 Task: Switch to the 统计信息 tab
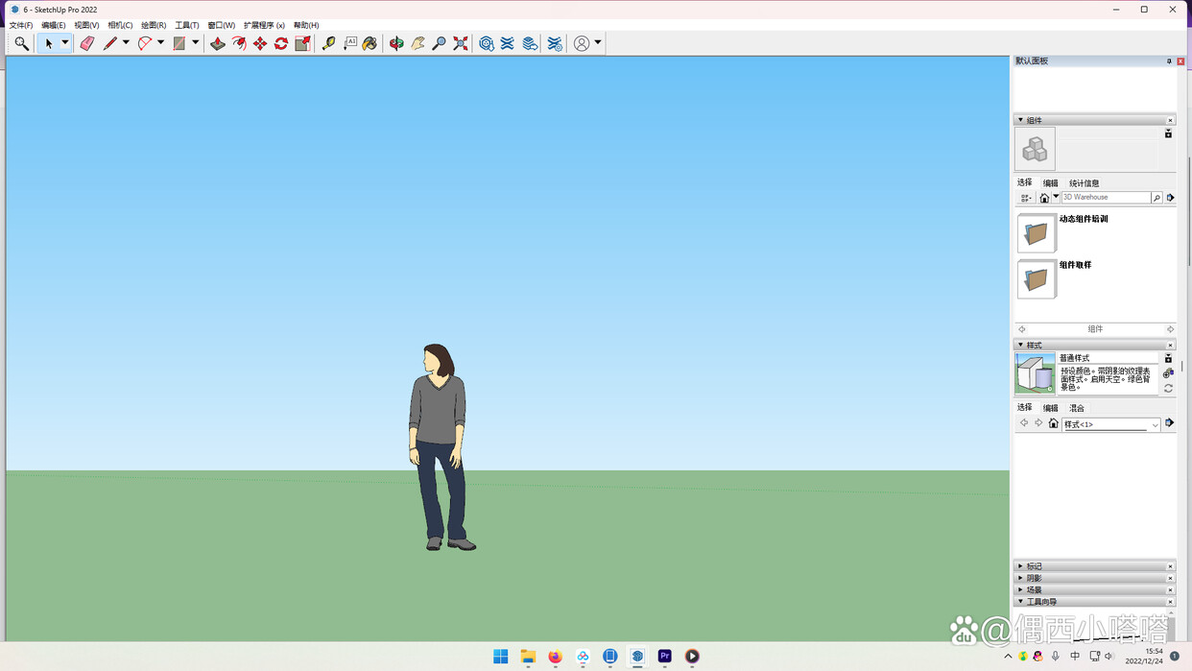[1084, 183]
